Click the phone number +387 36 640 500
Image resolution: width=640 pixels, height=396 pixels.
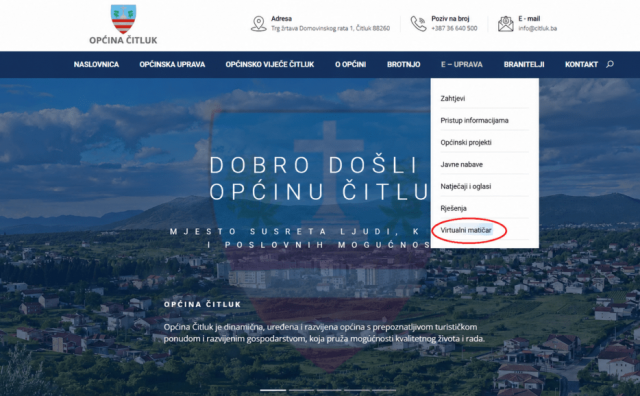454,29
